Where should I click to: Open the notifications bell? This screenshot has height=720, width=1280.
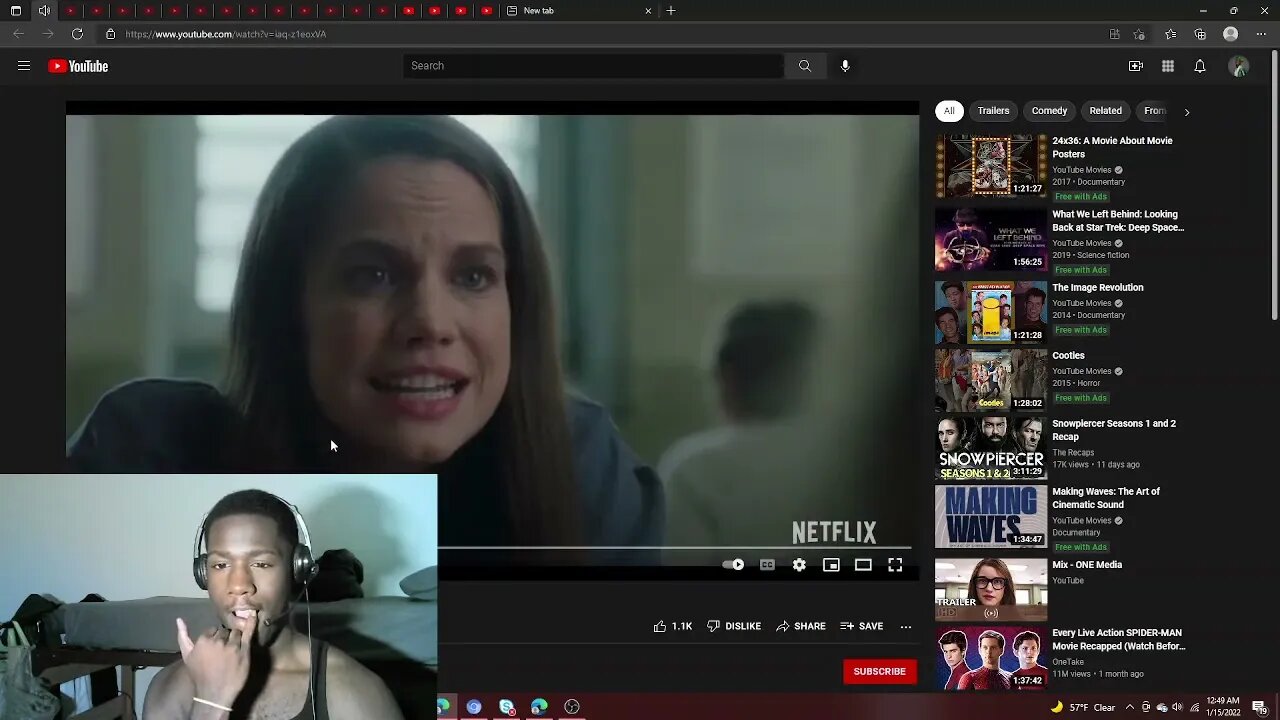(1200, 66)
